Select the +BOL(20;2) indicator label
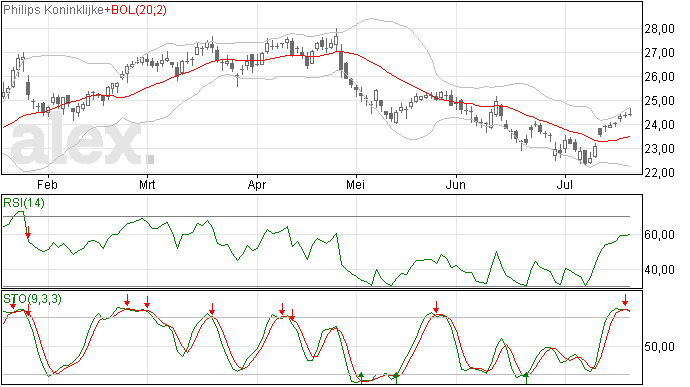Viewport: 690px width, 387px height. point(136,10)
